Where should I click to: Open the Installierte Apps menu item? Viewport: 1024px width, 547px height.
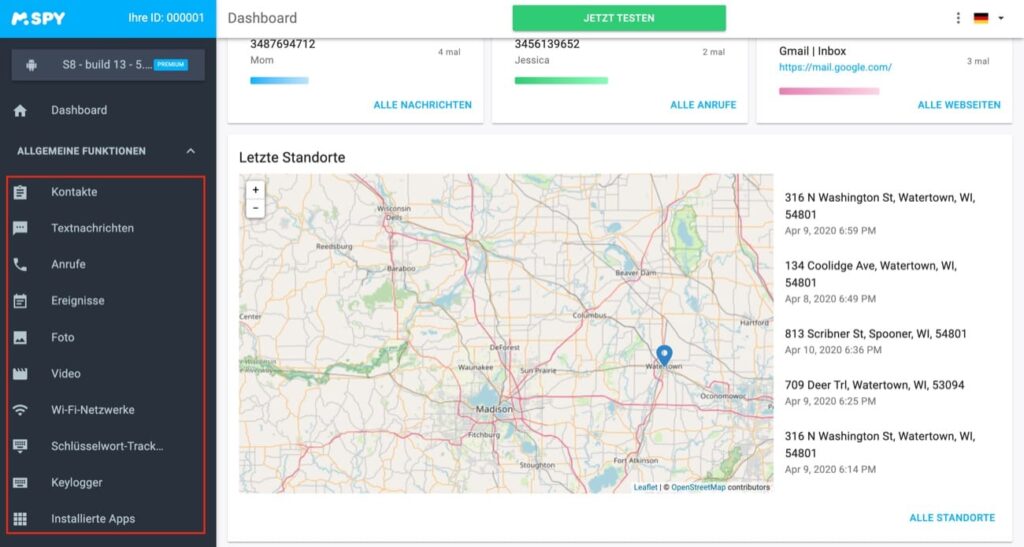[x=93, y=519]
